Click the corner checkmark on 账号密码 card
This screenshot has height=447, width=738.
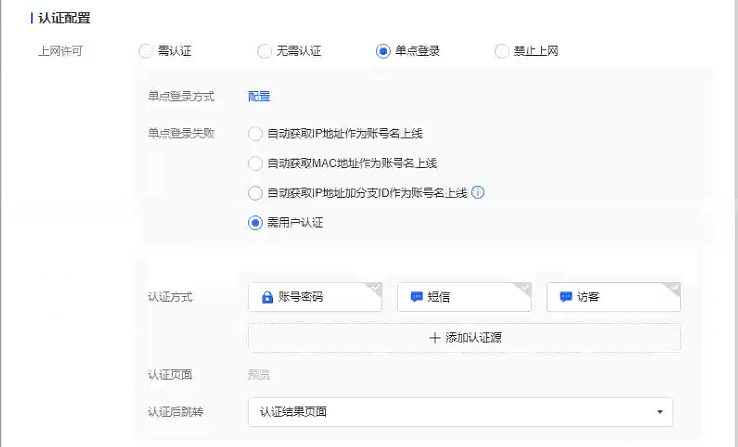375,287
